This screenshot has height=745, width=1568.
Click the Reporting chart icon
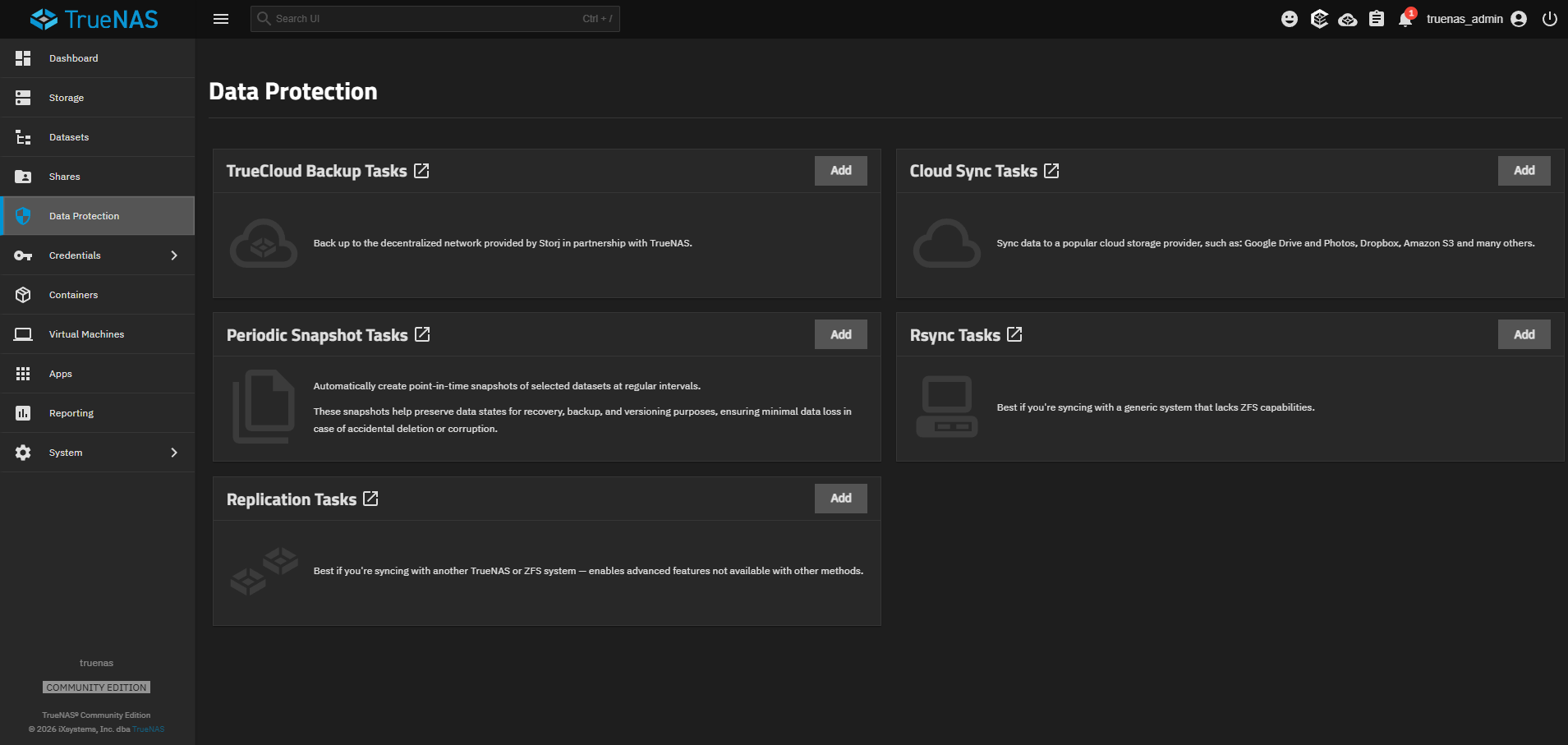(x=23, y=413)
